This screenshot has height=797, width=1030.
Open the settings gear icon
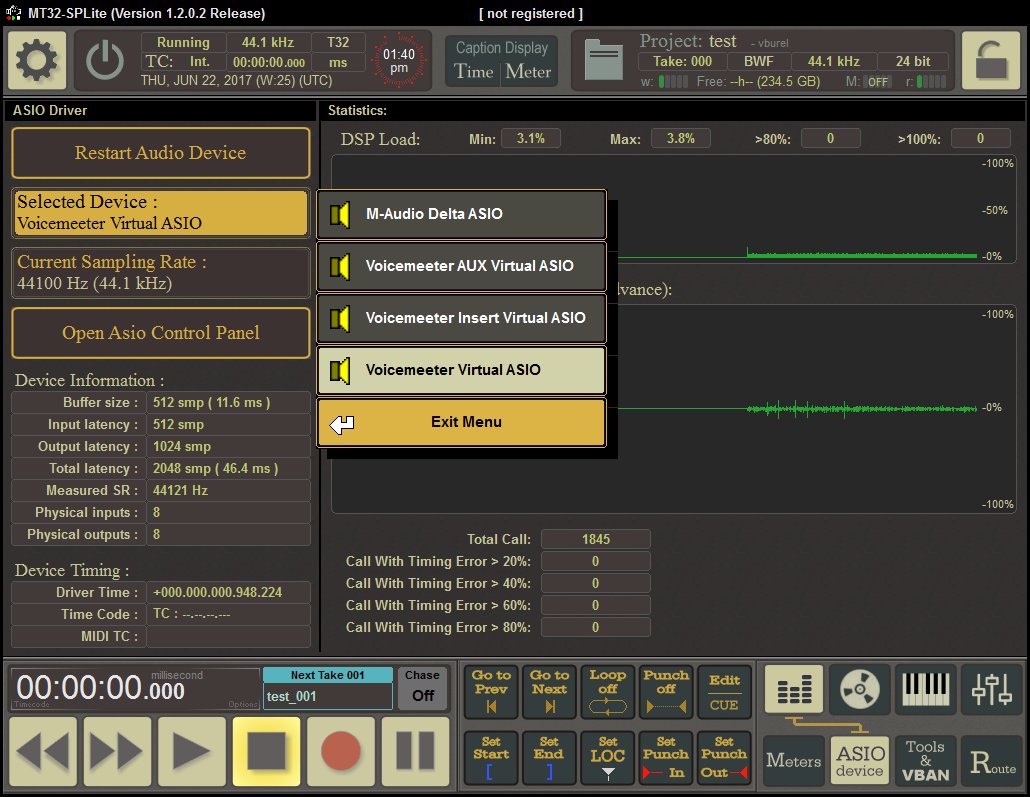(x=37, y=60)
